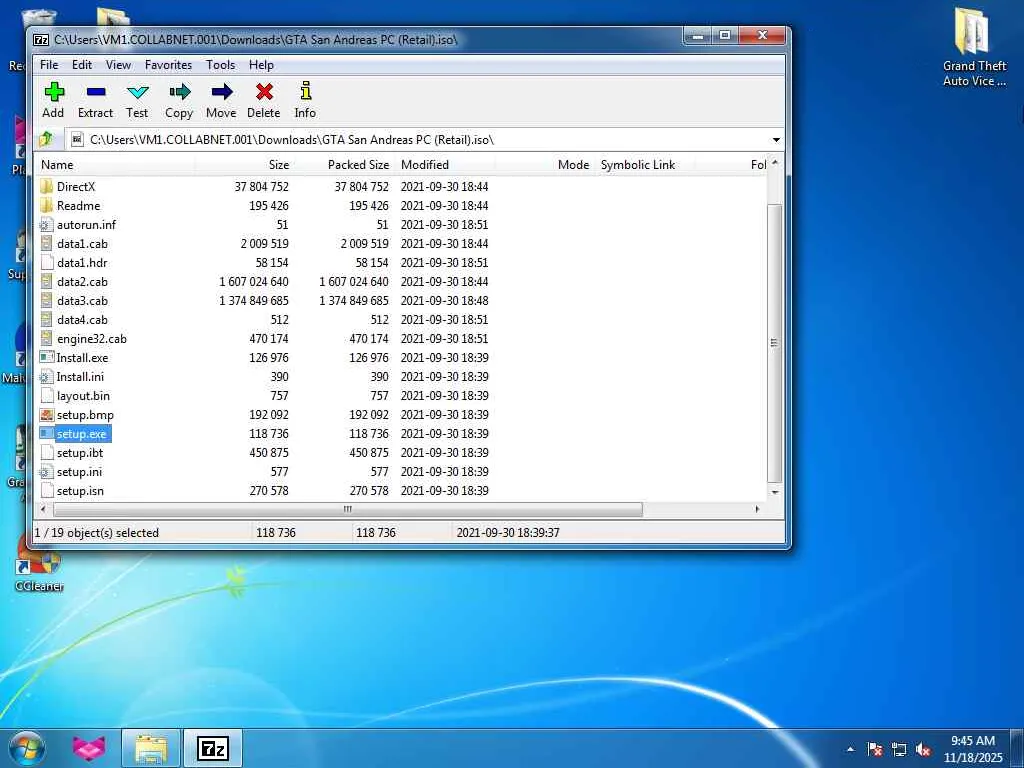Viewport: 1024px width, 768px height.
Task: Click the Extract toolbar icon
Action: (95, 93)
